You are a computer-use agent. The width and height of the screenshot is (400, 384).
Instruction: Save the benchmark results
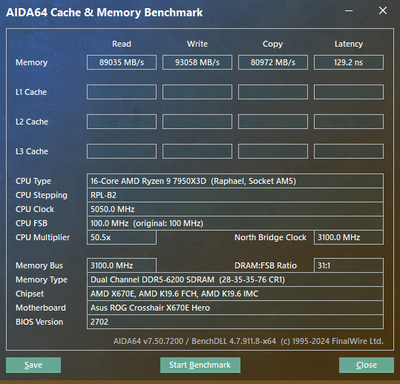click(x=33, y=365)
